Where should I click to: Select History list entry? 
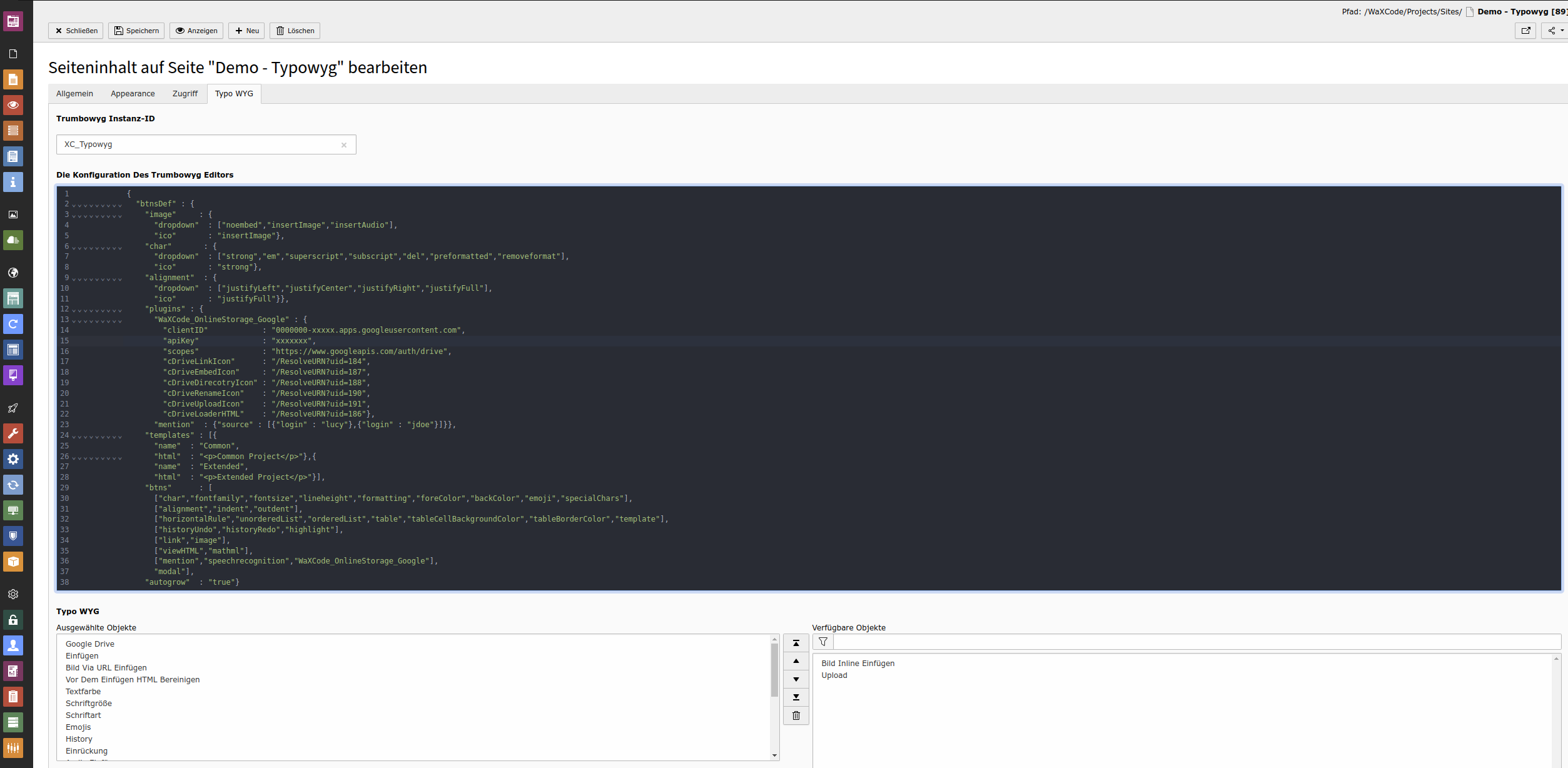point(79,739)
